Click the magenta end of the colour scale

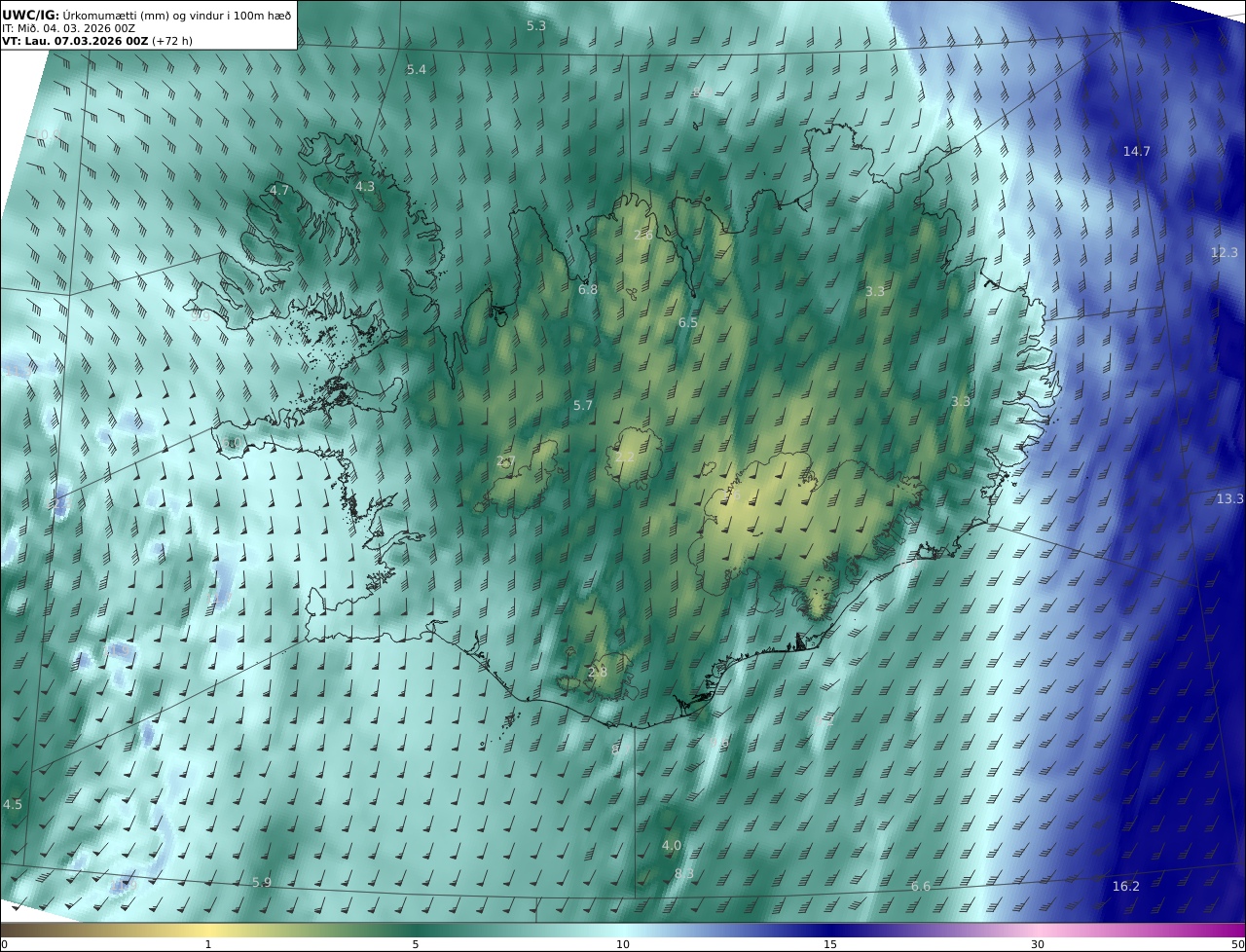pos(1236,930)
